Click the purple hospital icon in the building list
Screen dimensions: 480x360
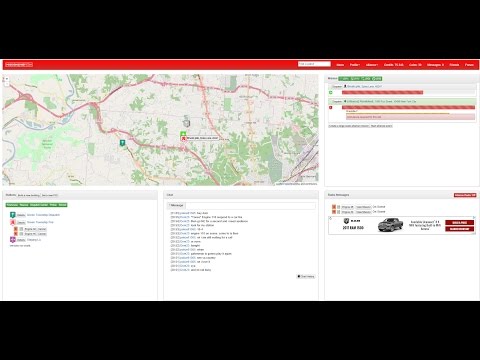pos(13,240)
